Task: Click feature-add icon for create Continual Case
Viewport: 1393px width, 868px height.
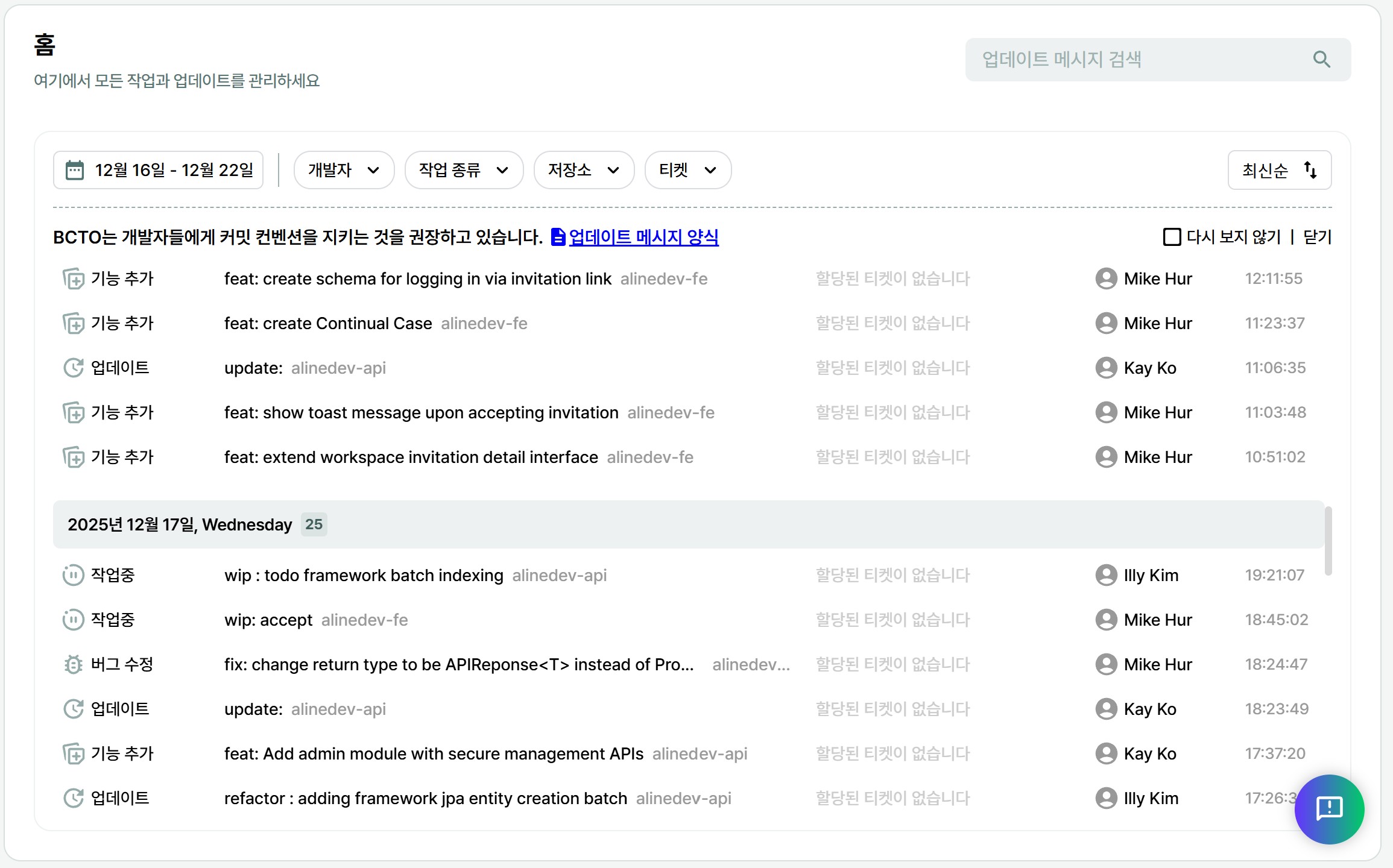Action: point(73,324)
